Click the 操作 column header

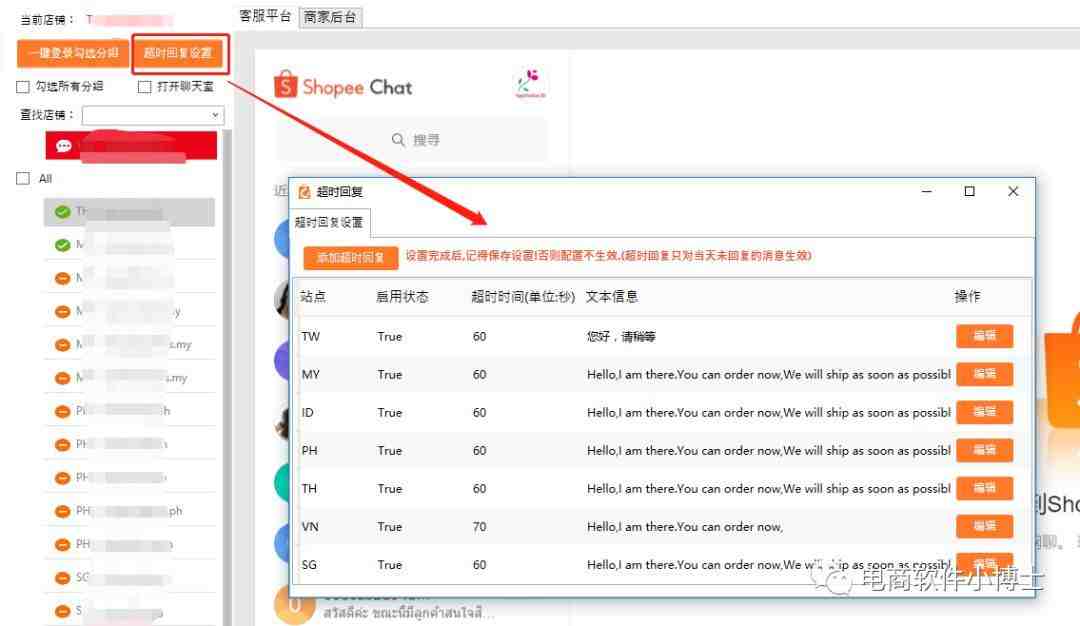point(967,296)
